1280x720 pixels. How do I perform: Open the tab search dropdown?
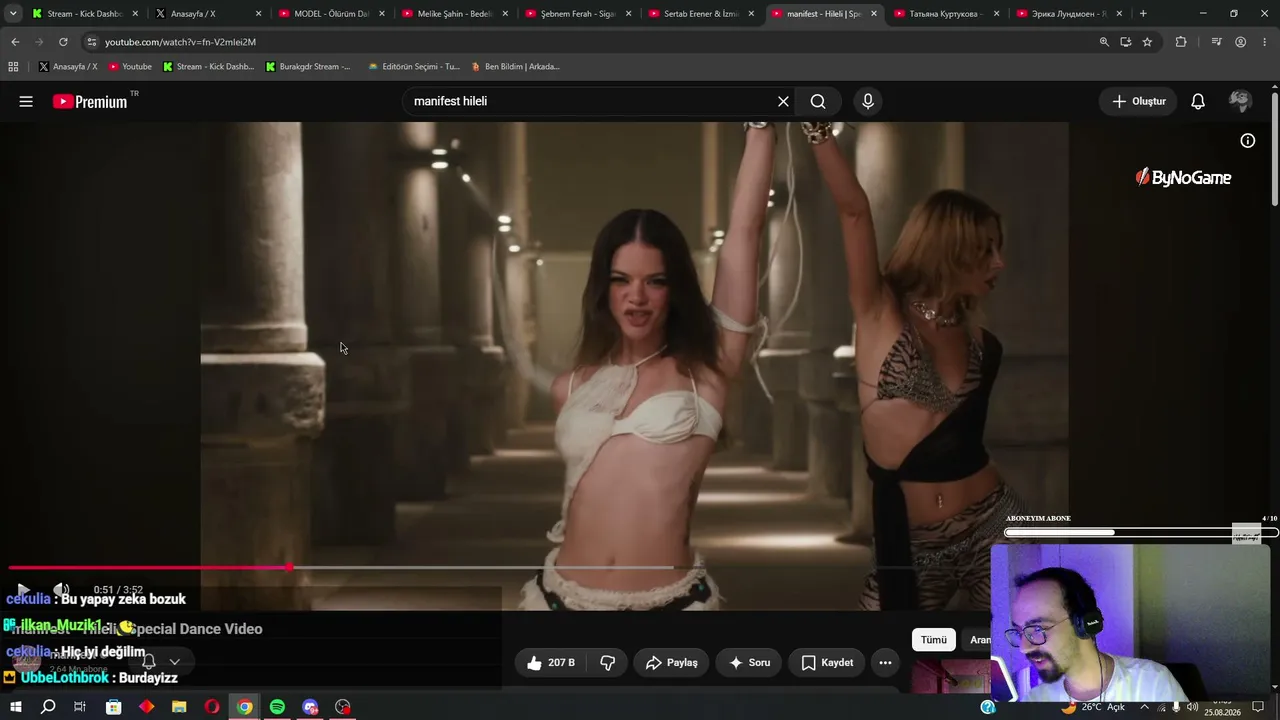13,14
